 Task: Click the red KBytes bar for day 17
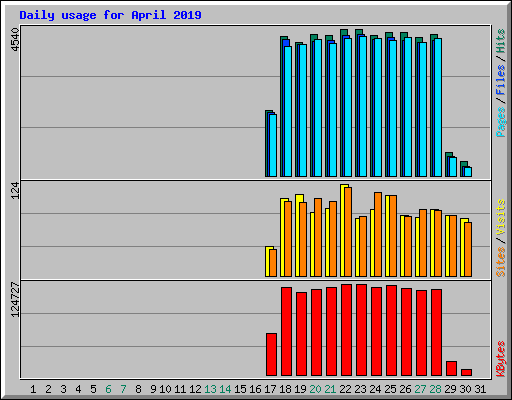(x=271, y=355)
